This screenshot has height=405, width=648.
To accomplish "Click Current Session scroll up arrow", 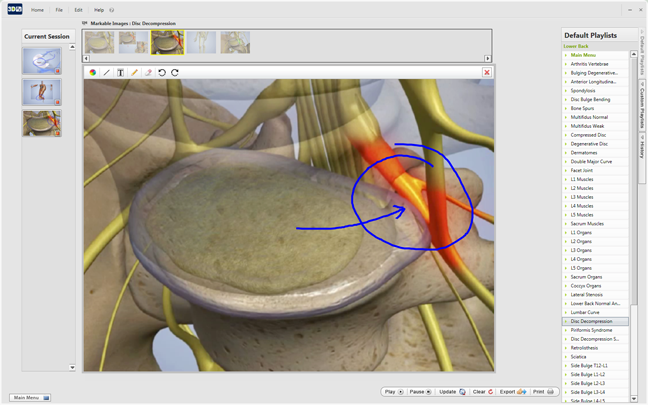I will click(x=72, y=47).
